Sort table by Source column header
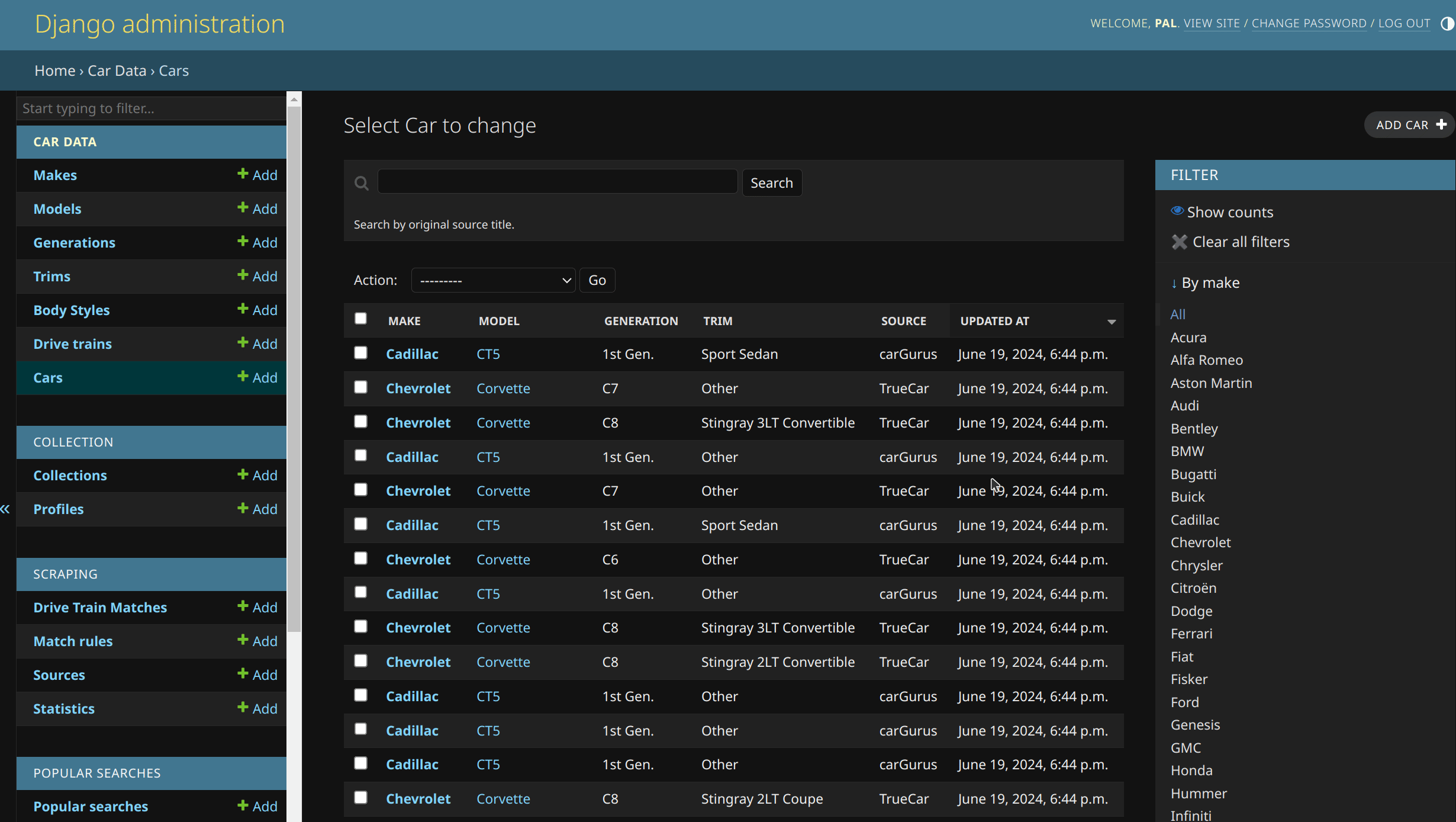The height and width of the screenshot is (822, 1456). click(x=904, y=321)
